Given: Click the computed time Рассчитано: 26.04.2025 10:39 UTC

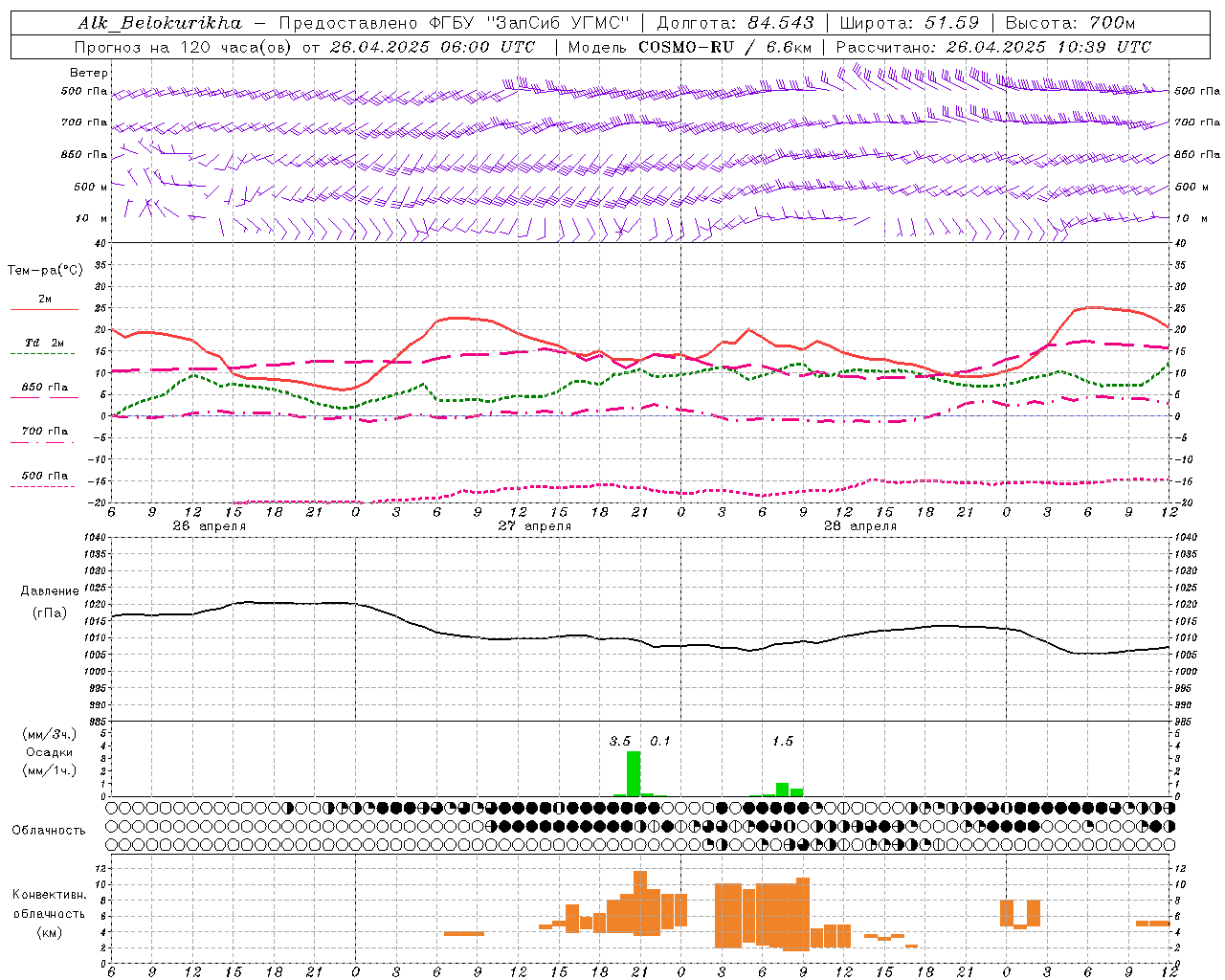Looking at the screenshot, I should (x=994, y=47).
